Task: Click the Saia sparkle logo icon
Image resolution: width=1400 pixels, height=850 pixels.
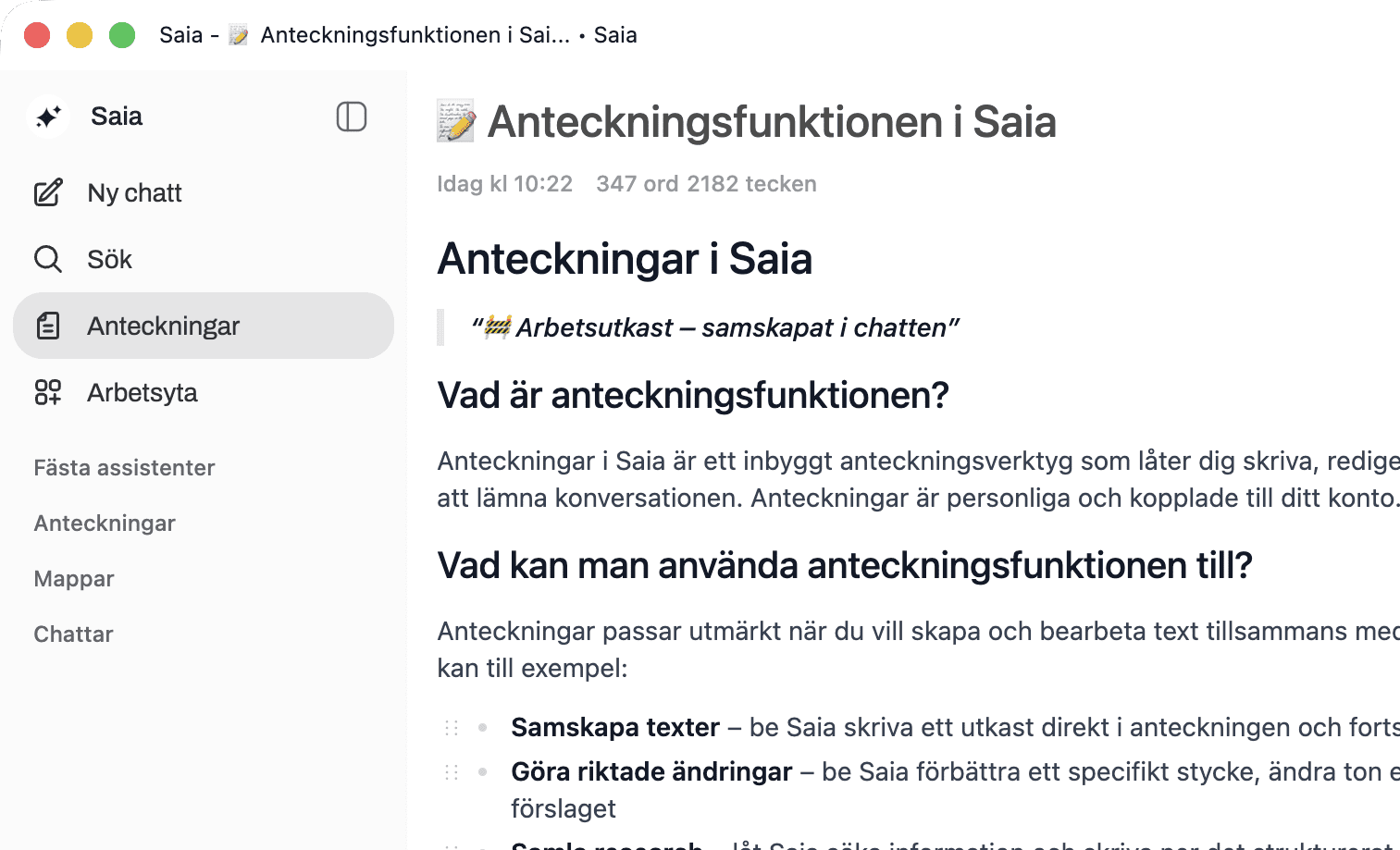Action: [48, 117]
